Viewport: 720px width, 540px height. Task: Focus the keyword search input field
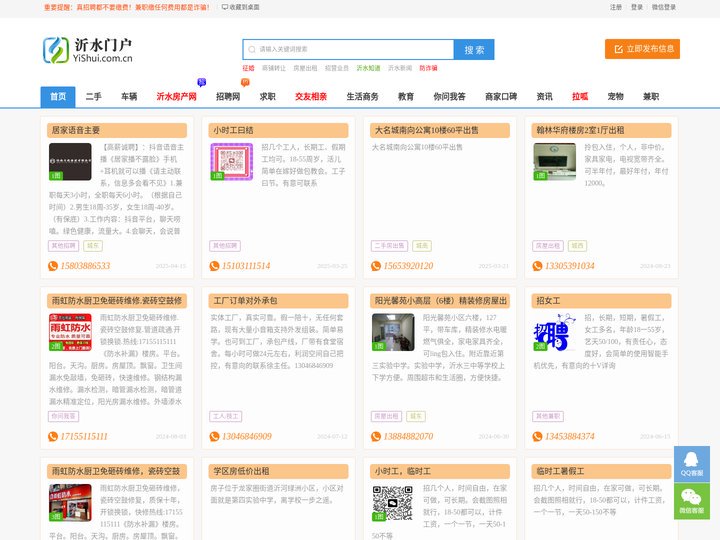[348, 50]
